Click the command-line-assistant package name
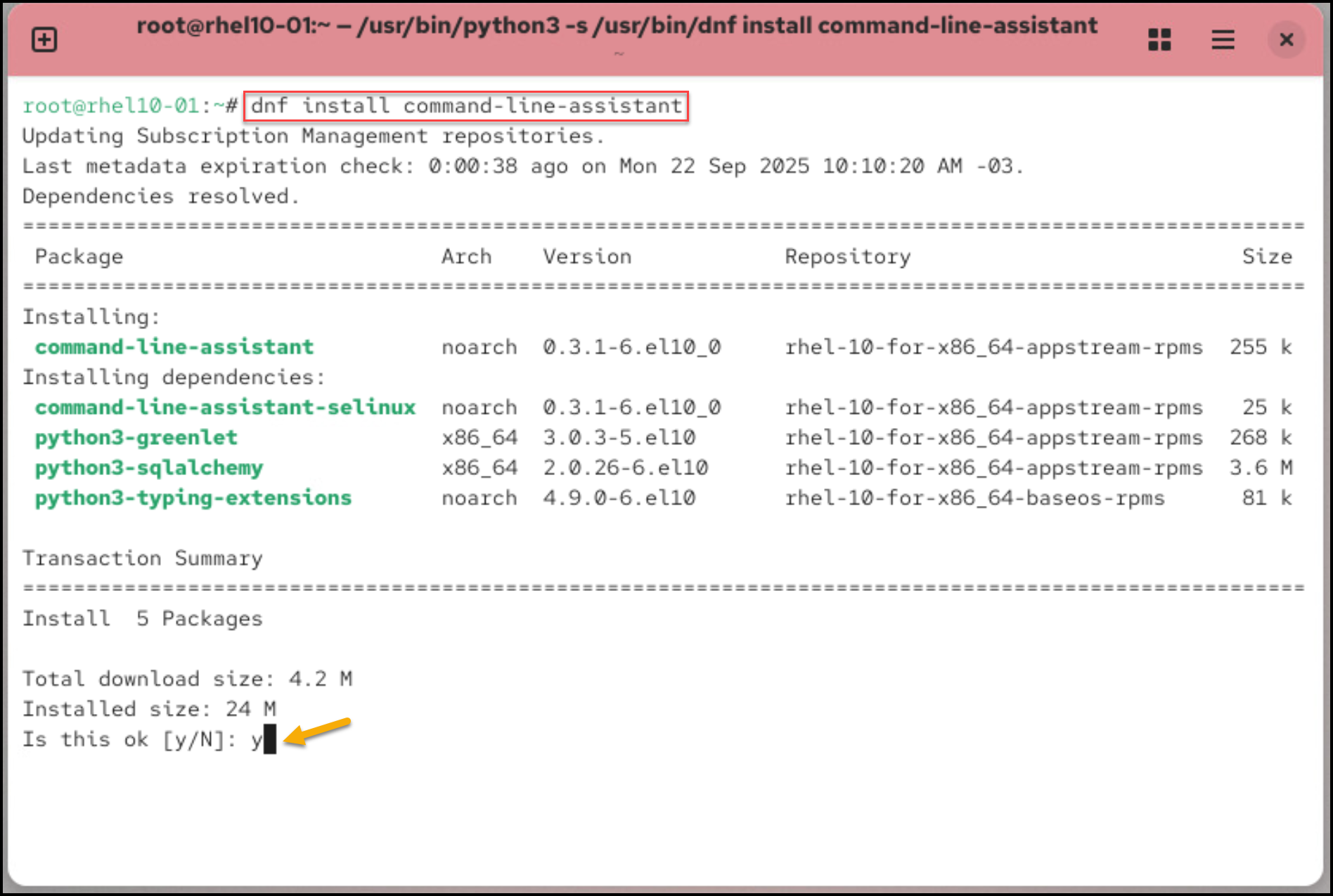This screenshot has height=896, width=1333. coord(174,346)
